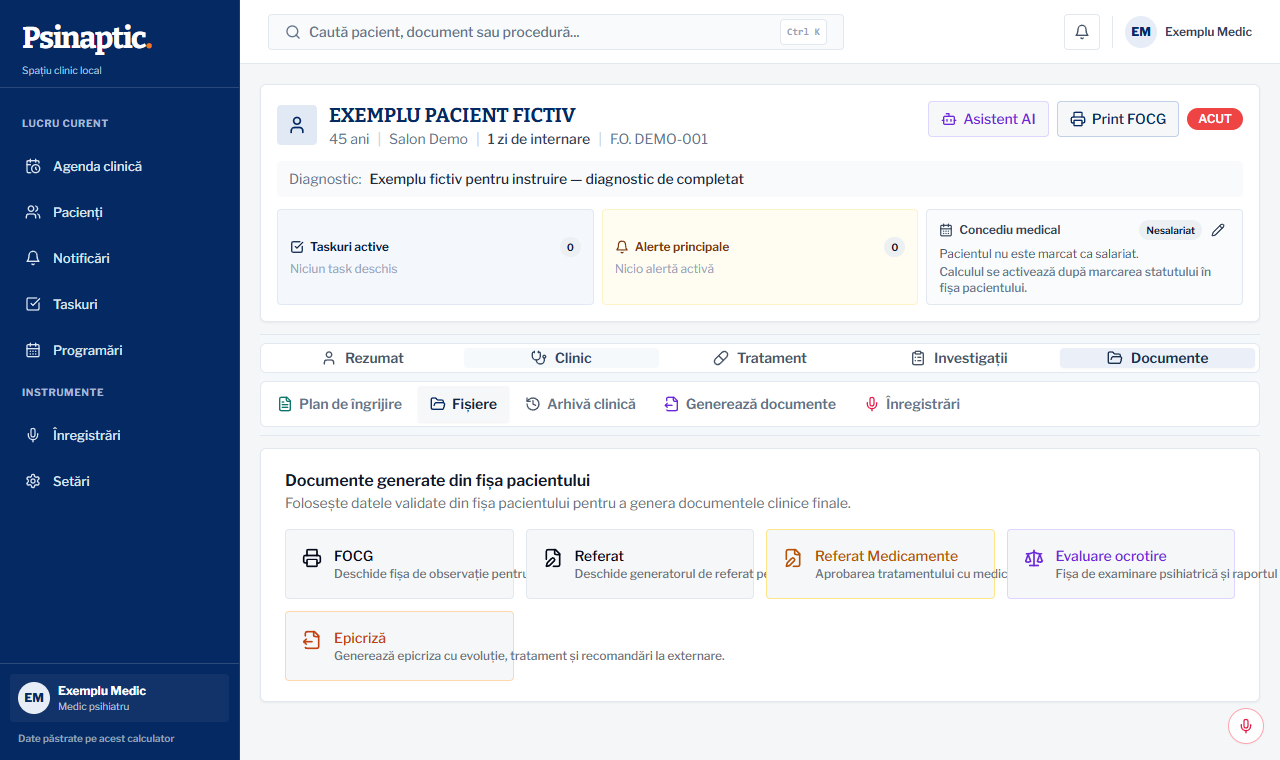This screenshot has width=1280, height=760.
Task: Go to Pacienți in the sidebar
Action: 120,212
